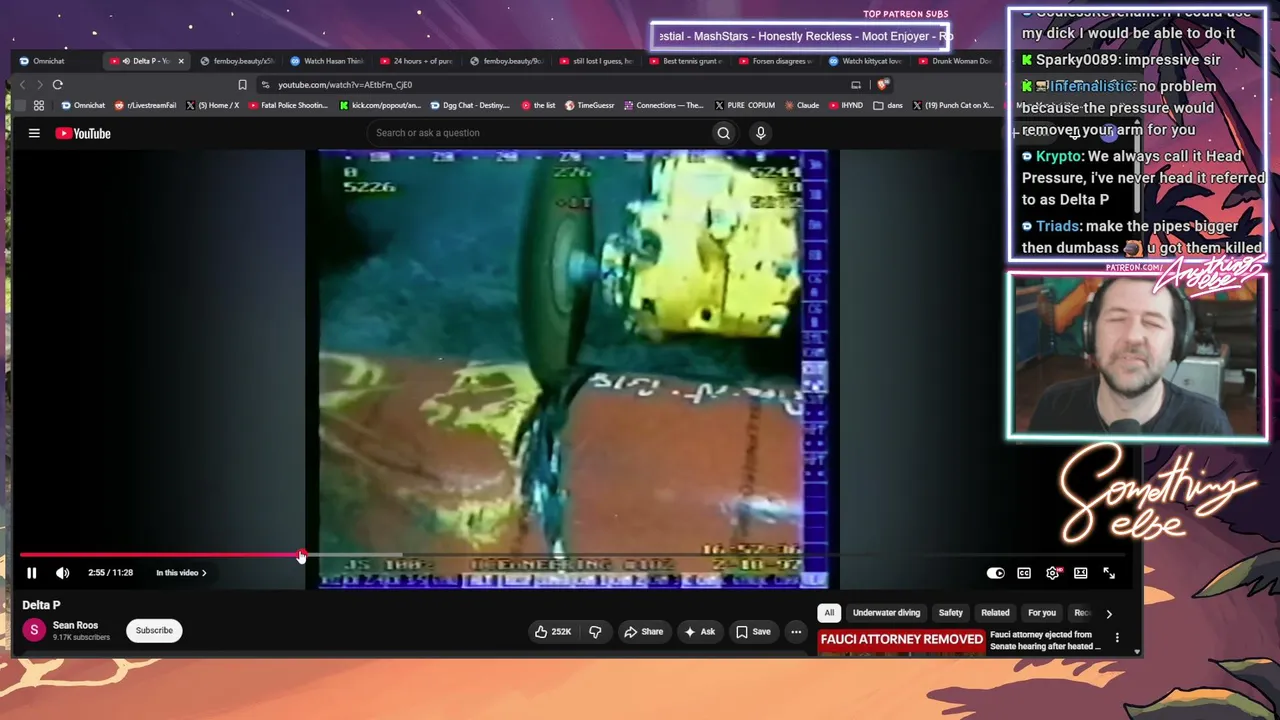Click the youtube.com address bar URL
This screenshot has width=1280, height=720.
[x=345, y=85]
